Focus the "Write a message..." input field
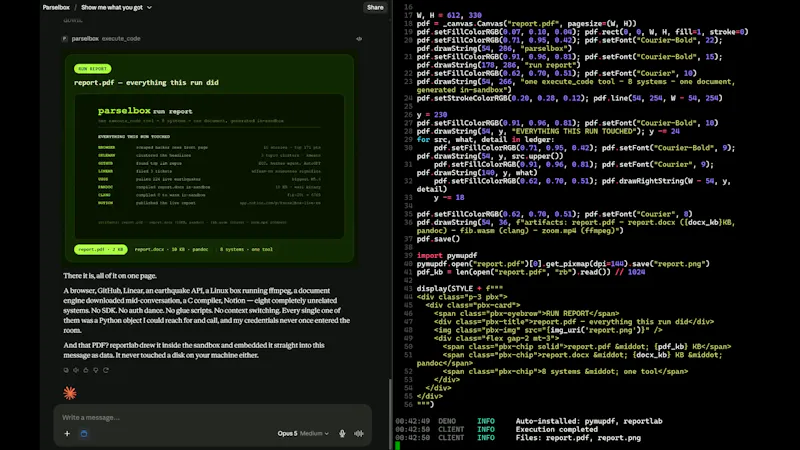Viewport: 800px width, 450px height. pyautogui.click(x=212, y=417)
